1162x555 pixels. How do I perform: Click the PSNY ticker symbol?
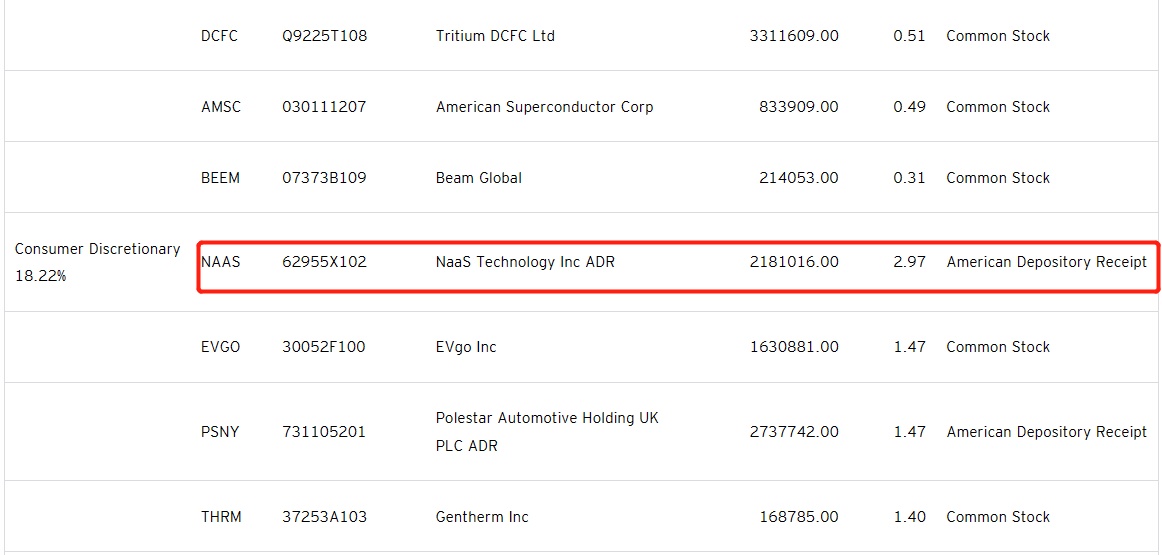point(220,432)
